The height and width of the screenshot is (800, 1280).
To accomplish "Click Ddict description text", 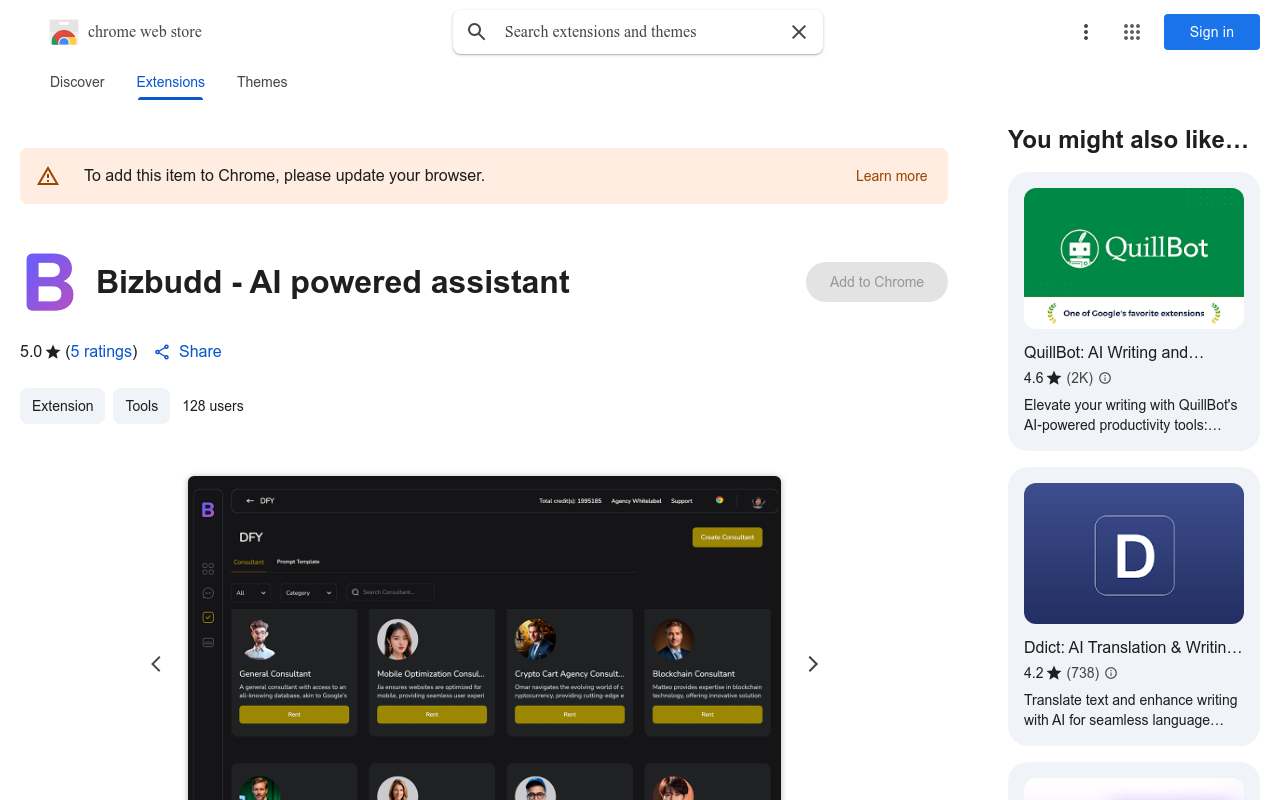I will click(x=1131, y=710).
